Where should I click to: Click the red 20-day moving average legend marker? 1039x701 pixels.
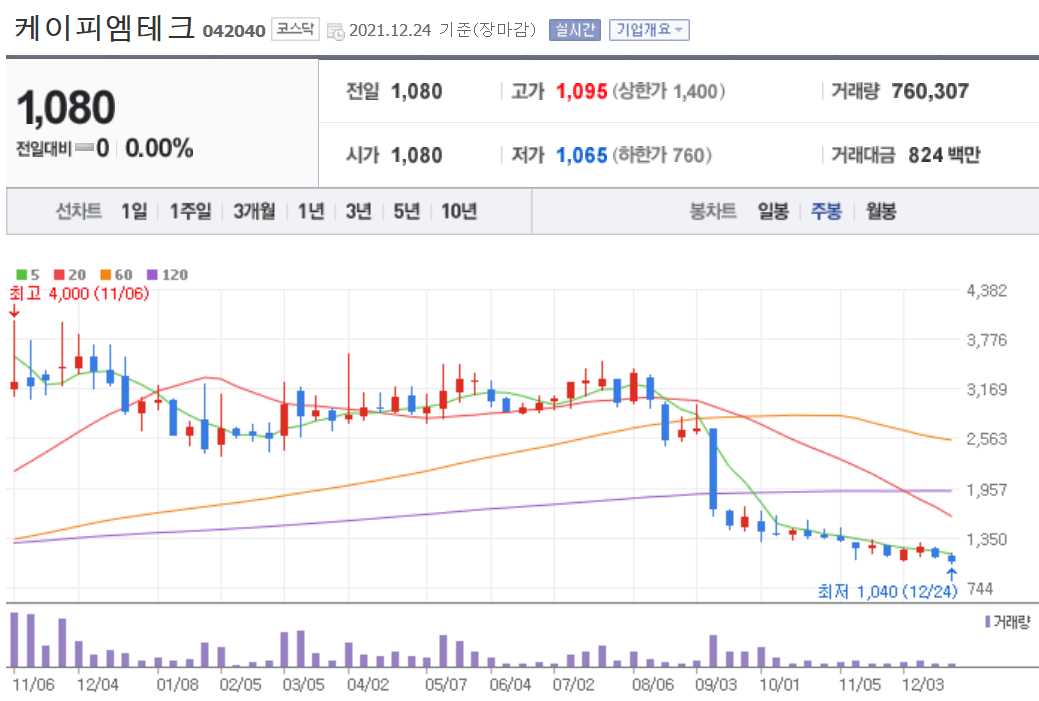[x=58, y=274]
